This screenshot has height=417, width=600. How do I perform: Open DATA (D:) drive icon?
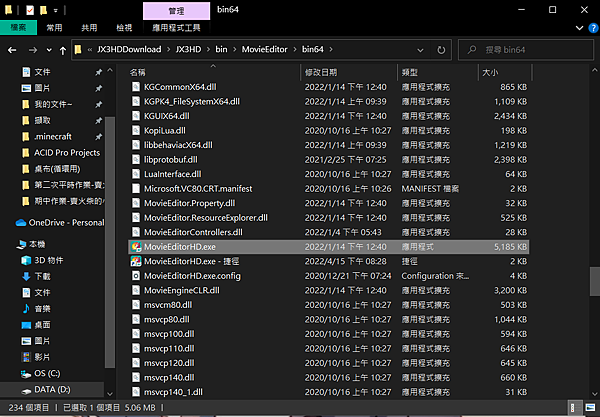point(26,390)
